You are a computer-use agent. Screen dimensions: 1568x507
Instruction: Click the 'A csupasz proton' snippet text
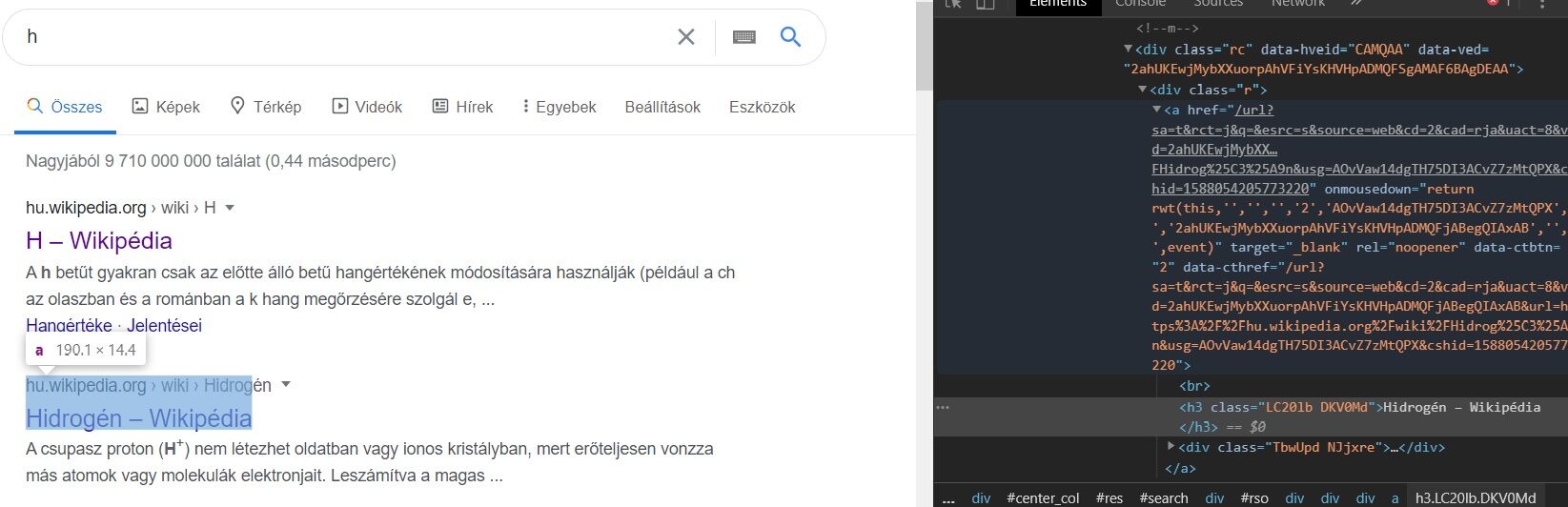(370, 461)
